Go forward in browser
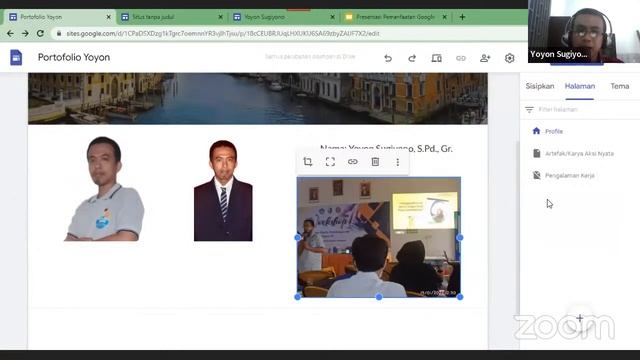Viewport: 640px width, 360px height. point(25,33)
